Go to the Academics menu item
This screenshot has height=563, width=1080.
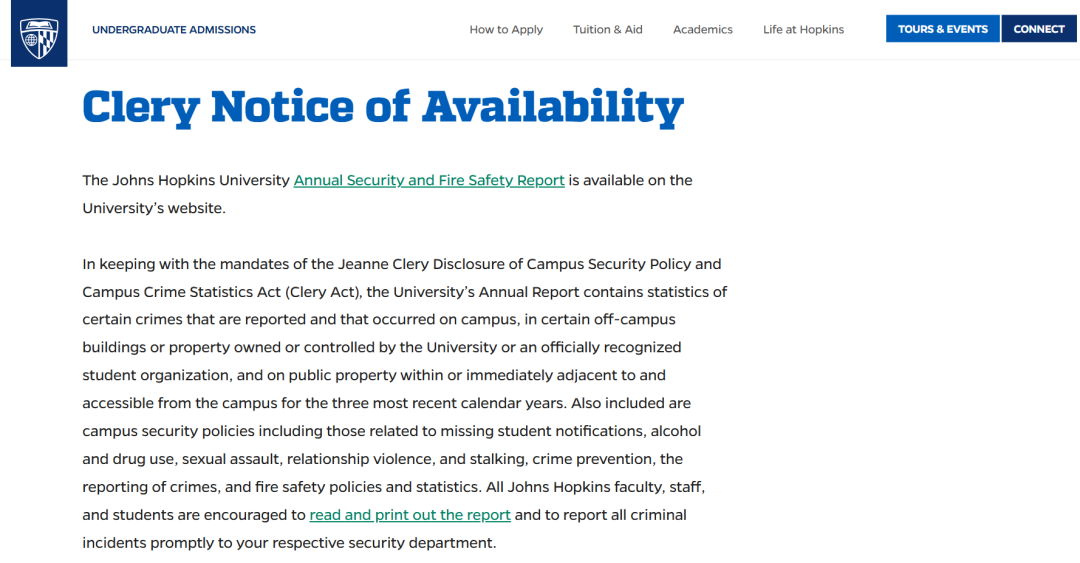[x=703, y=30]
